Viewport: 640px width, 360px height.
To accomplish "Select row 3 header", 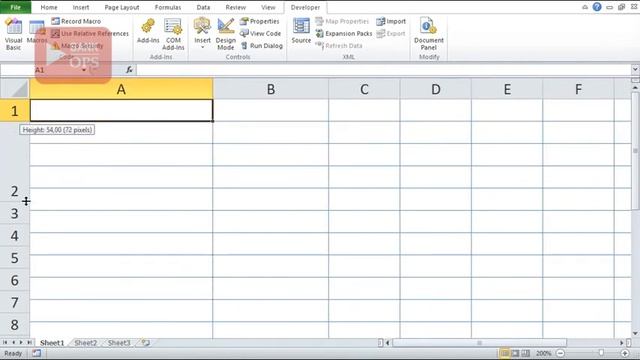I will (x=15, y=213).
